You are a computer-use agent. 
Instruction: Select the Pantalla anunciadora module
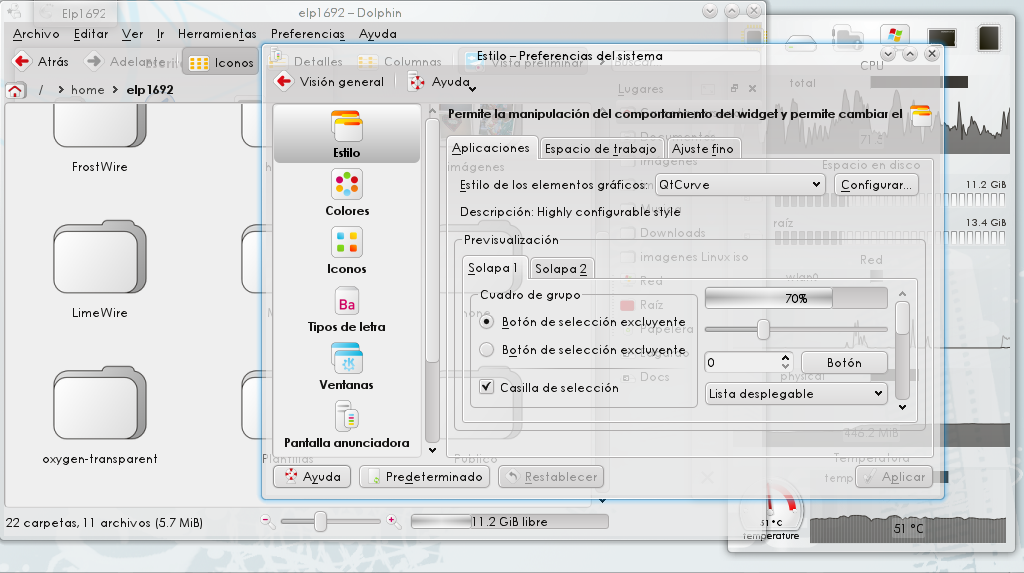tap(347, 417)
